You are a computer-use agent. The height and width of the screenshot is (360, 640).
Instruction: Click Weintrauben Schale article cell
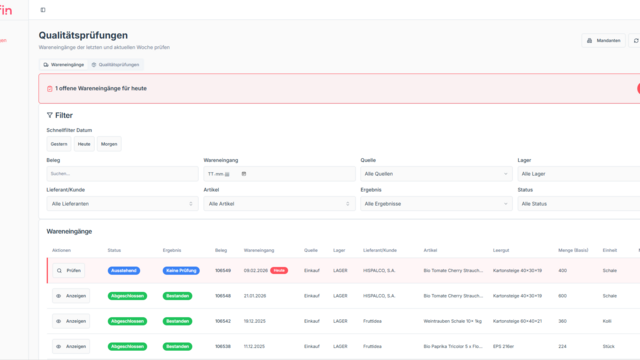pos(453,321)
